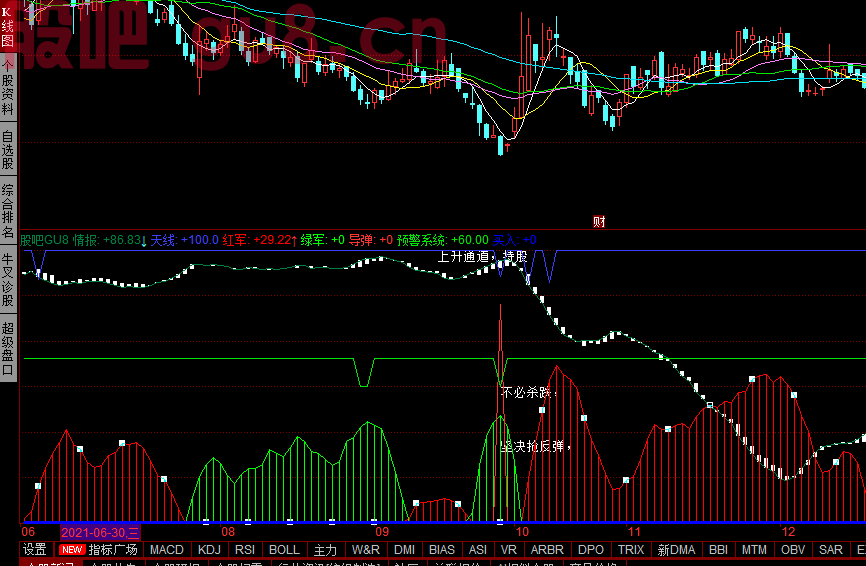Click the 08 month axis label
Image resolution: width=866 pixels, height=566 pixels.
(228, 532)
